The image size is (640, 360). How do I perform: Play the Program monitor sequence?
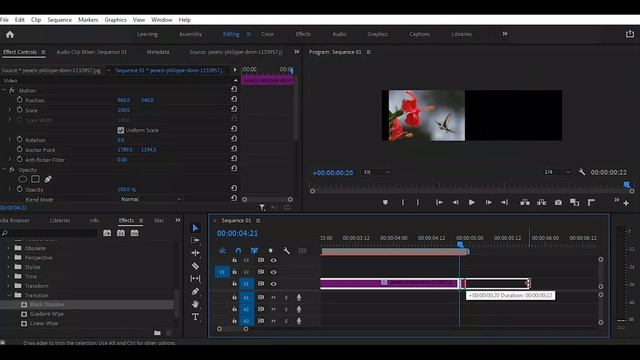click(x=471, y=202)
